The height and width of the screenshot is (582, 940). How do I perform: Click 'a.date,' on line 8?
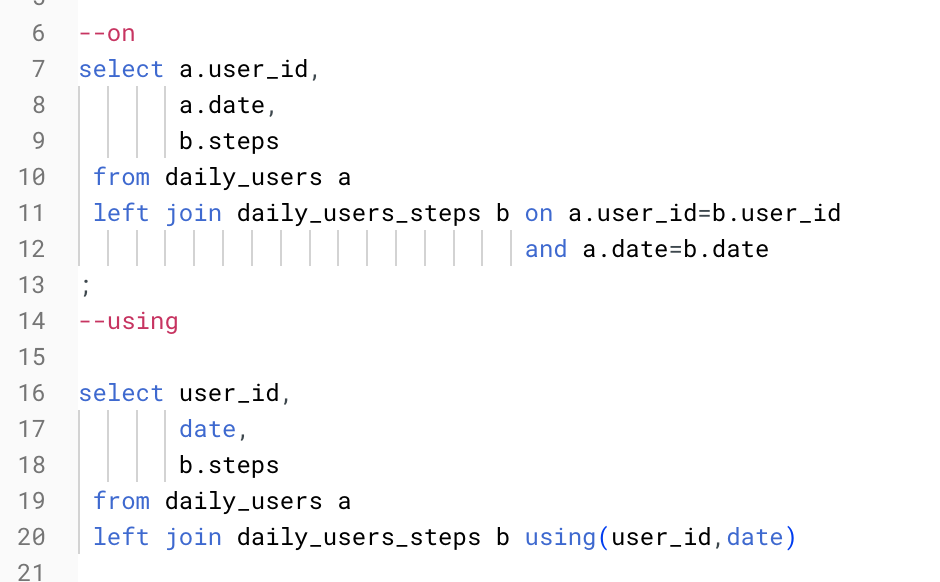[x=228, y=105]
